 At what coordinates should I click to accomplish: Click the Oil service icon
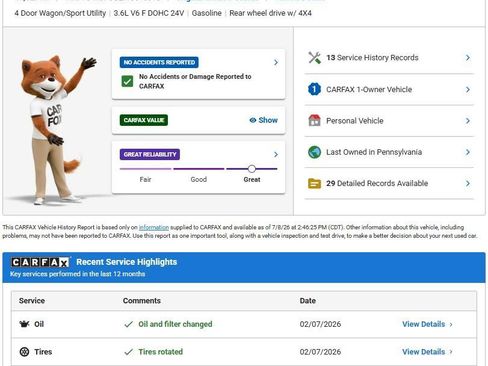point(24,324)
